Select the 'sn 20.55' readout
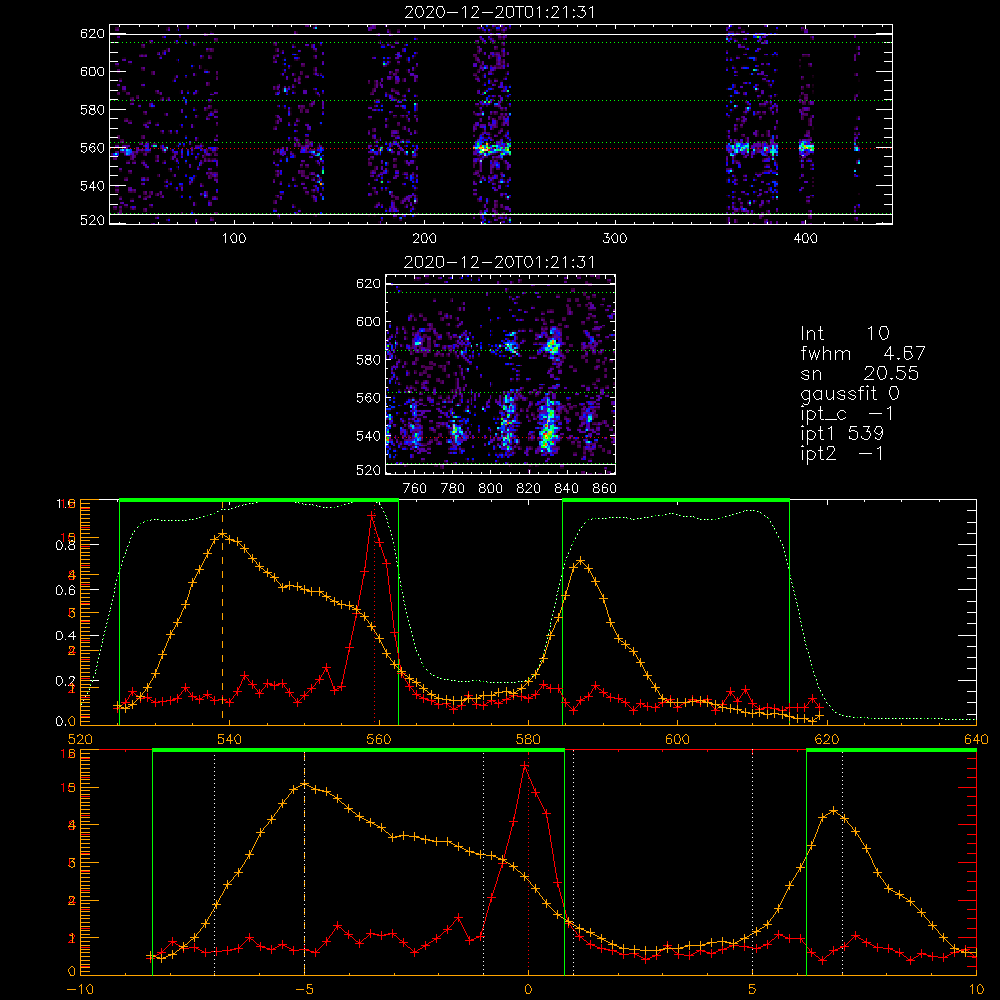This screenshot has height=1000, width=1000. tap(859, 373)
